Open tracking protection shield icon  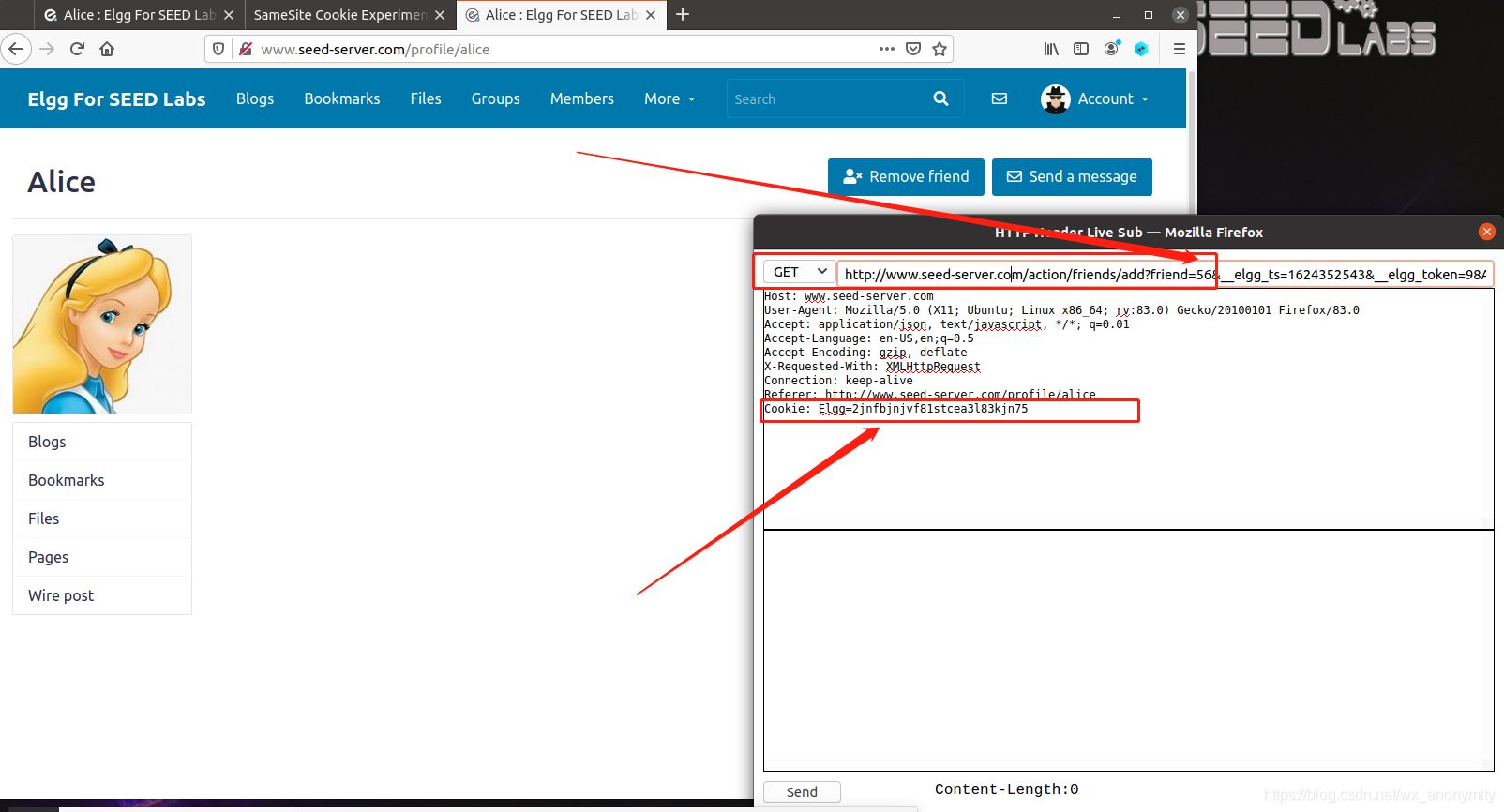218,49
